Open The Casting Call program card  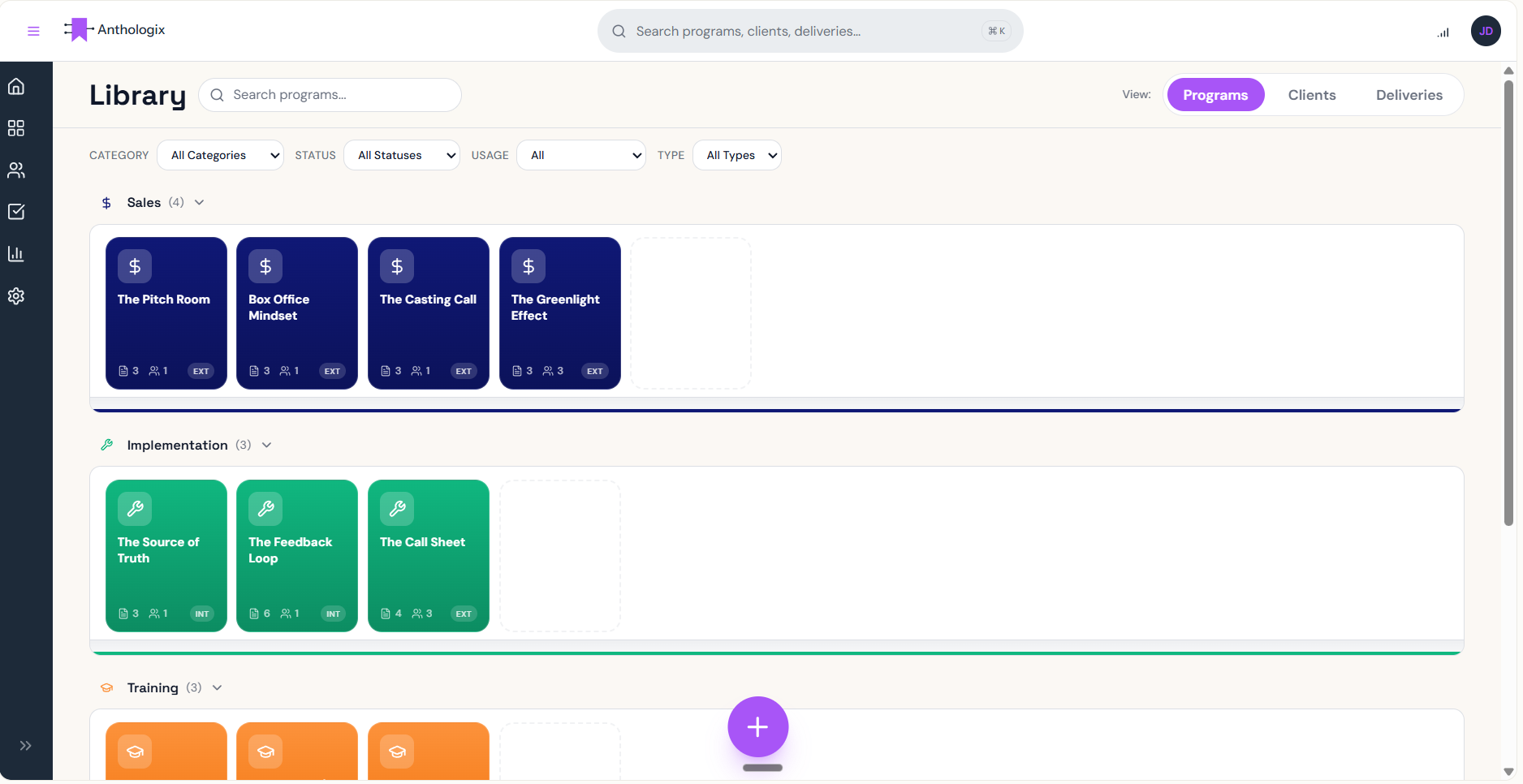click(x=429, y=313)
